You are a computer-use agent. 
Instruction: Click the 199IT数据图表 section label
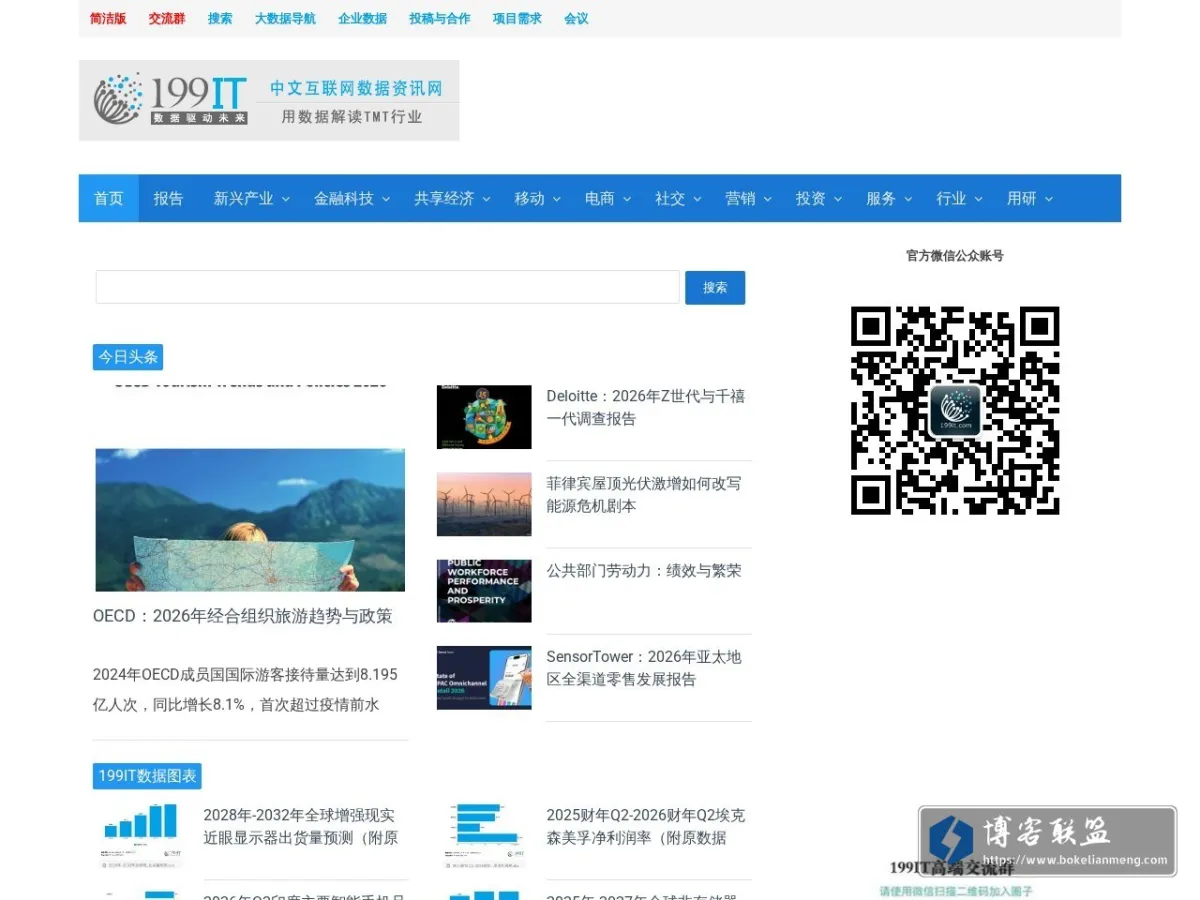point(147,775)
